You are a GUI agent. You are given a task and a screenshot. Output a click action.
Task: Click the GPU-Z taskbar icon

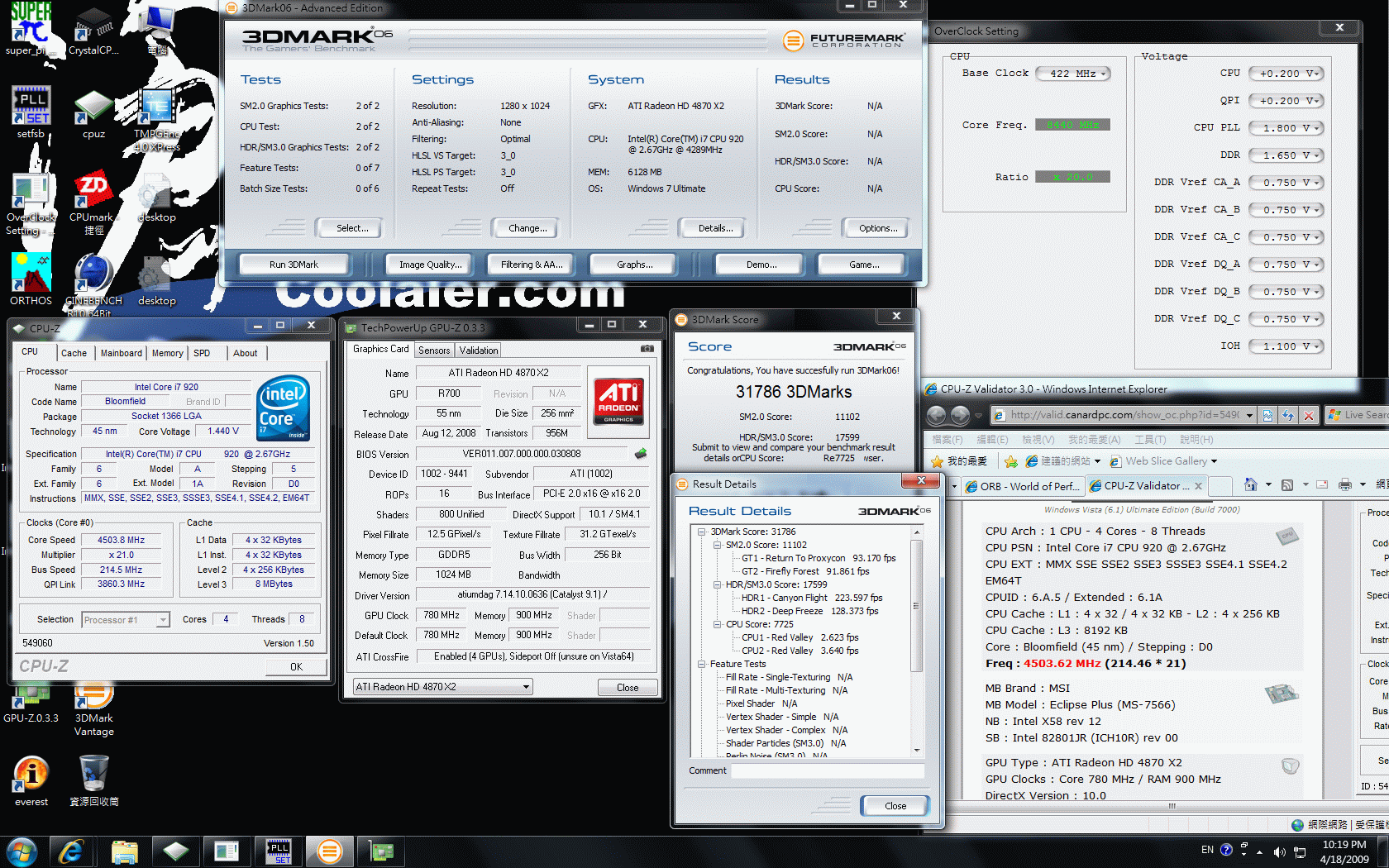(x=380, y=851)
